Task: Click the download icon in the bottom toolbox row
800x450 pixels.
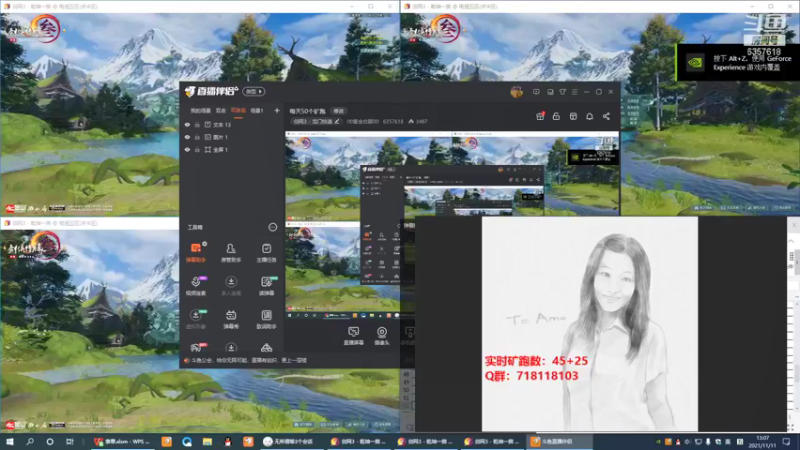Action: [231, 347]
